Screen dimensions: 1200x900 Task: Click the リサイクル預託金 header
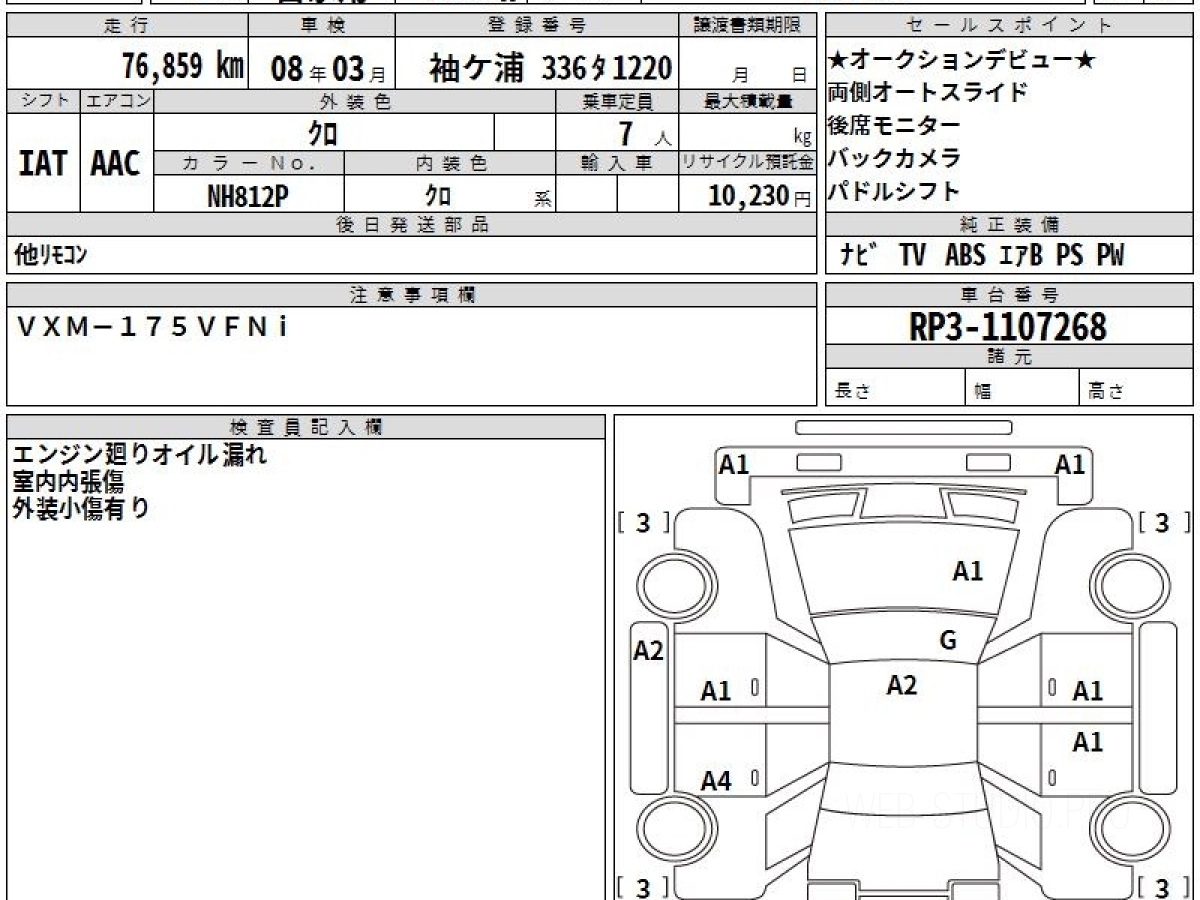click(x=748, y=163)
